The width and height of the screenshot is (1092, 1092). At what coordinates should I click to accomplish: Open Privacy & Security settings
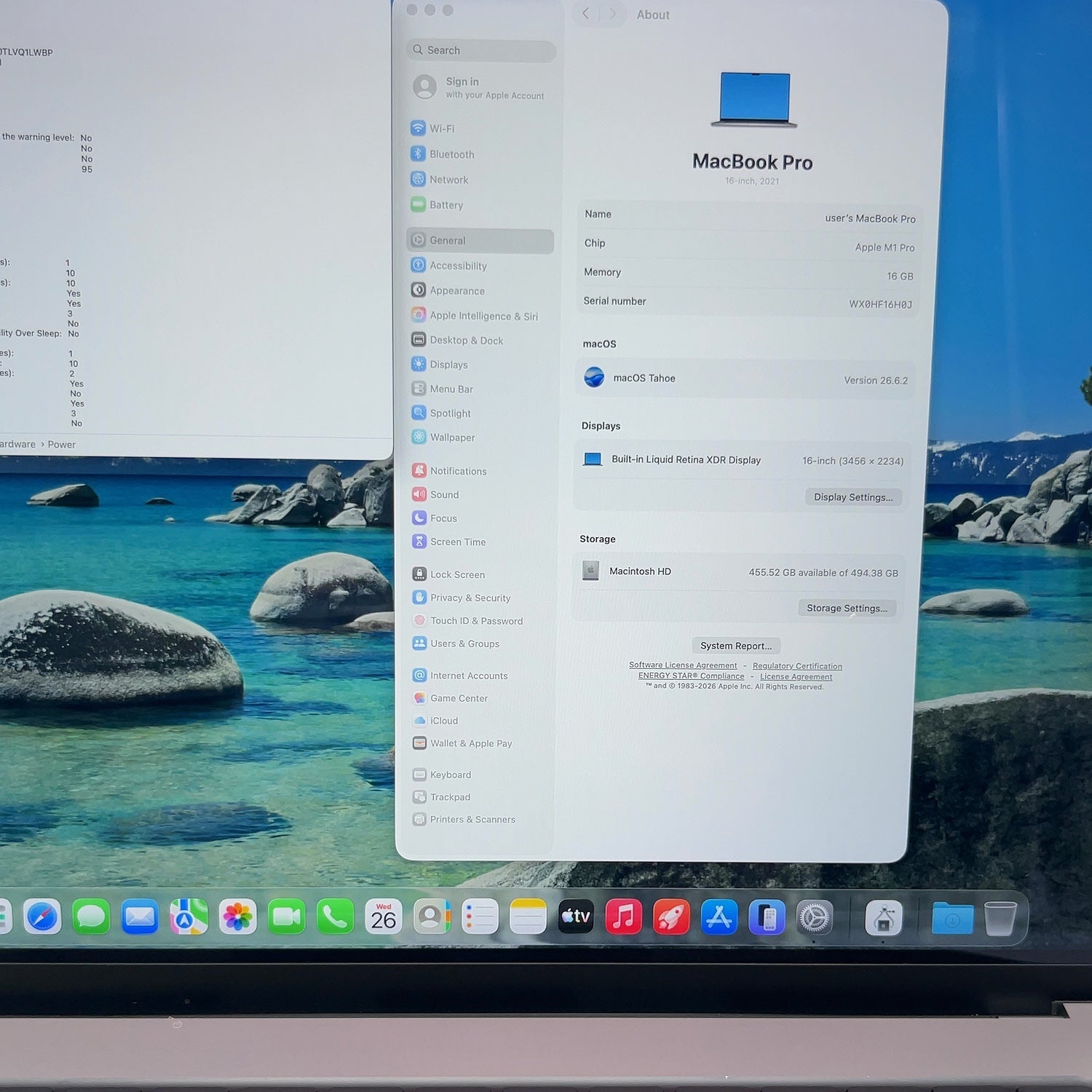pyautogui.click(x=480, y=598)
